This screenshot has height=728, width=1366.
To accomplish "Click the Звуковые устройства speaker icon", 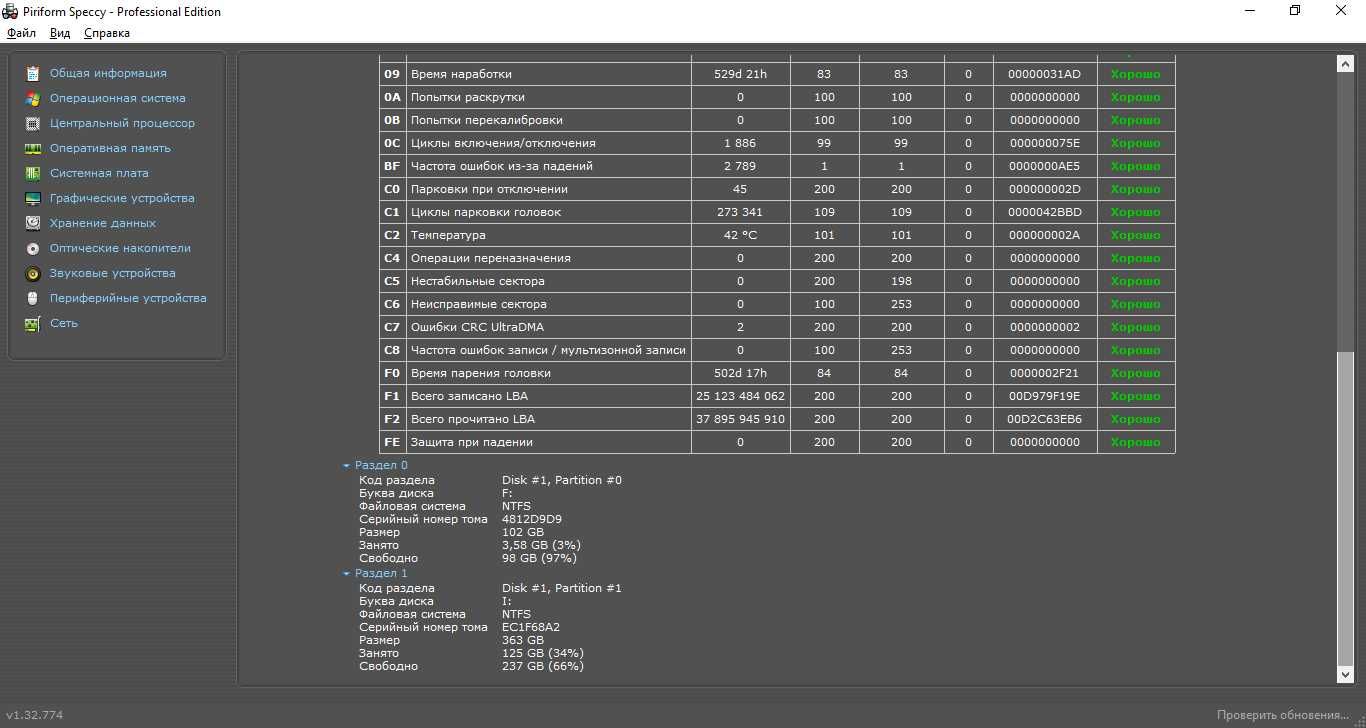I will tap(33, 273).
